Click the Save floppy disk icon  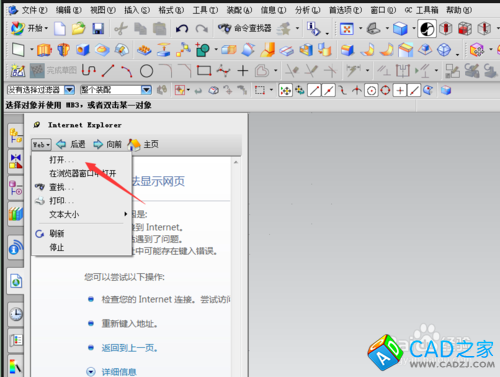click(98, 29)
